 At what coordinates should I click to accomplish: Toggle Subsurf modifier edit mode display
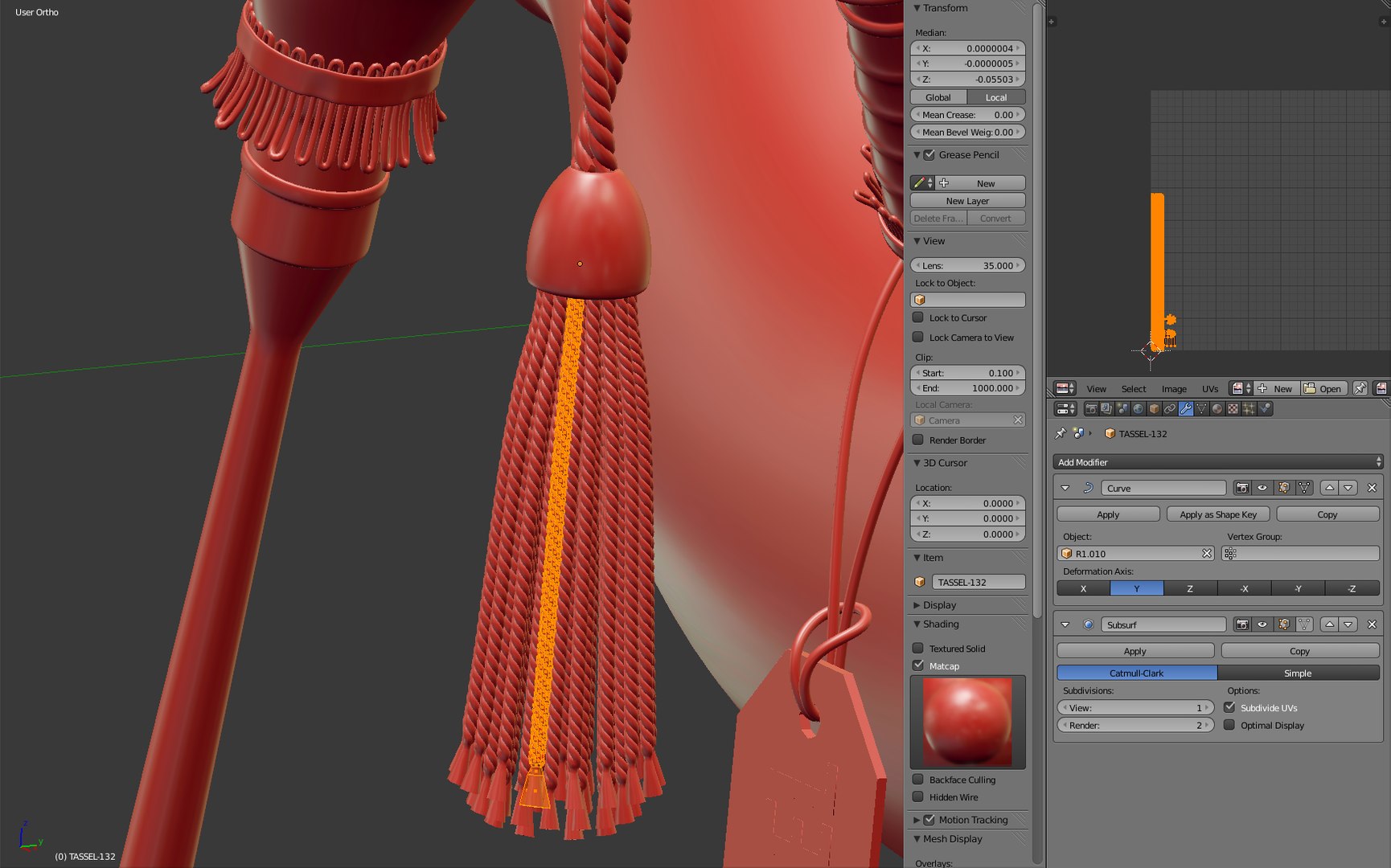[1283, 624]
